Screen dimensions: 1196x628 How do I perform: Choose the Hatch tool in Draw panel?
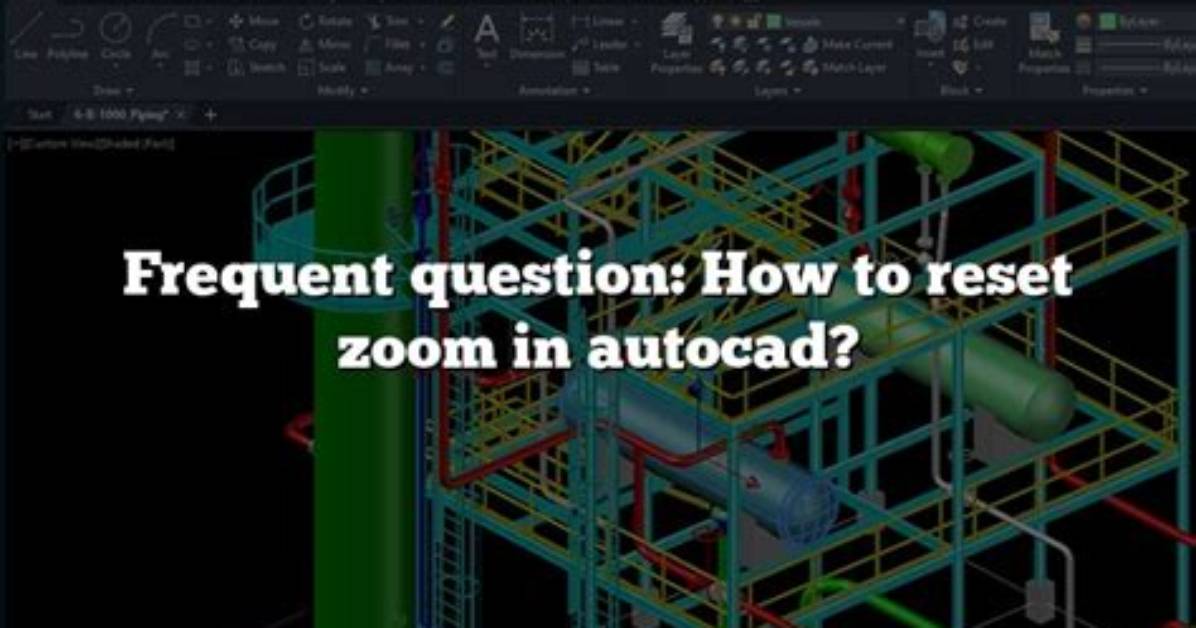[192, 68]
